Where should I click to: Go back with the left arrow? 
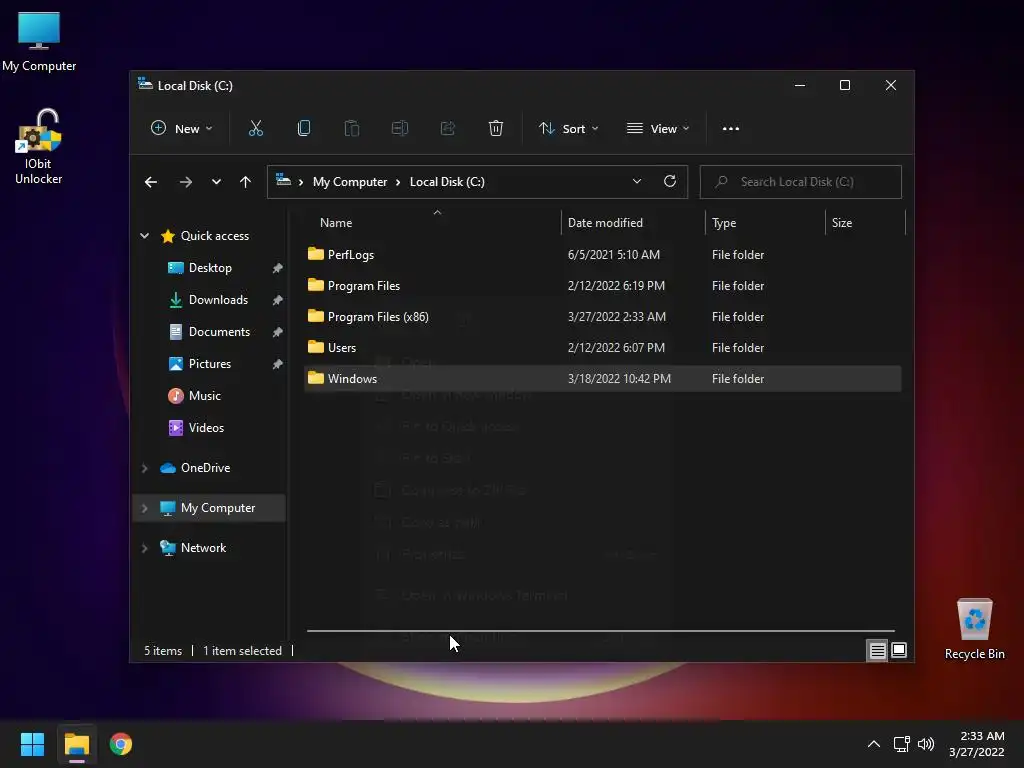(x=151, y=182)
